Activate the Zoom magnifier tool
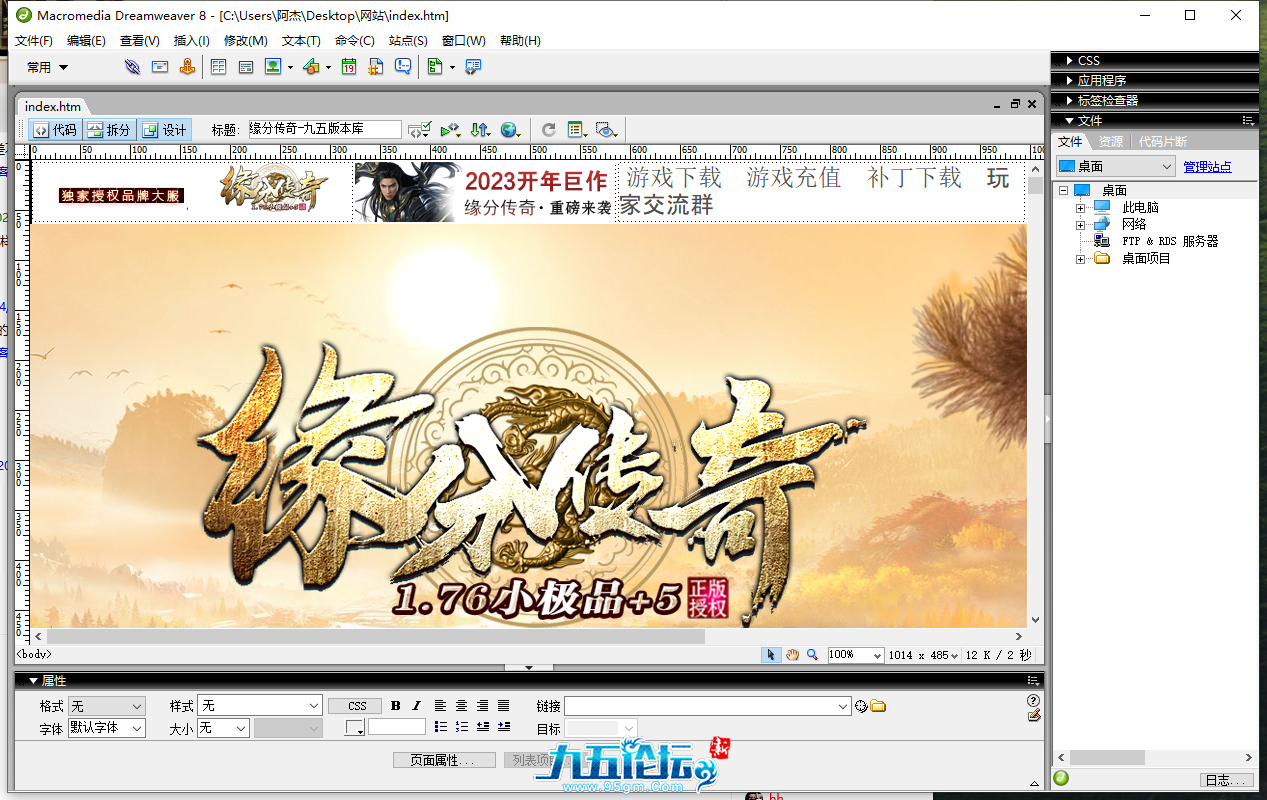The height and width of the screenshot is (800, 1267). 812,655
